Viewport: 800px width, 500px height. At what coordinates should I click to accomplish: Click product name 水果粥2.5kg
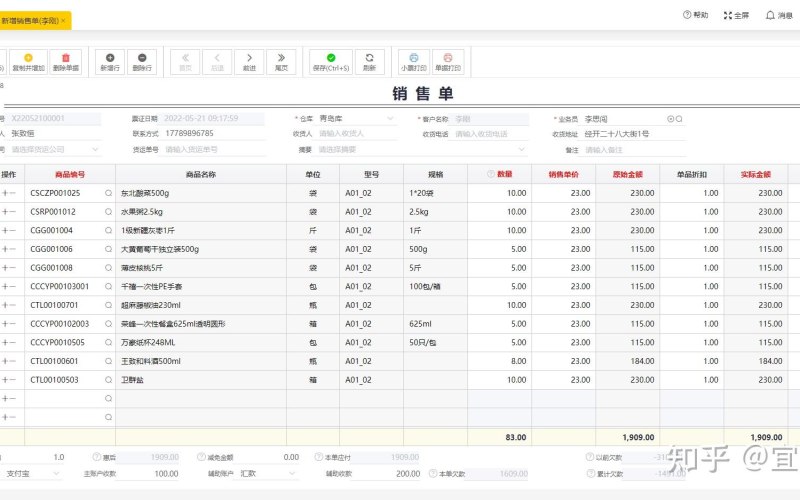(x=142, y=212)
